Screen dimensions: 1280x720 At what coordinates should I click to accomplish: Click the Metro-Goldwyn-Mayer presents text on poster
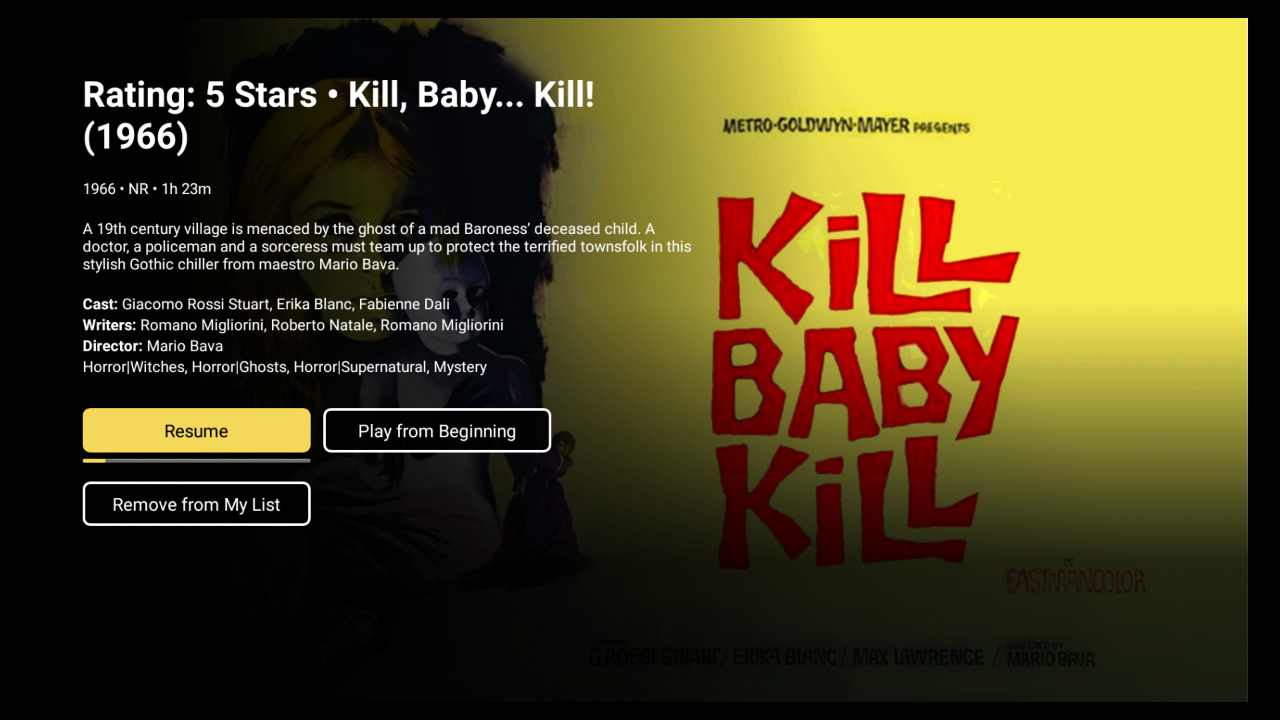[x=846, y=126]
